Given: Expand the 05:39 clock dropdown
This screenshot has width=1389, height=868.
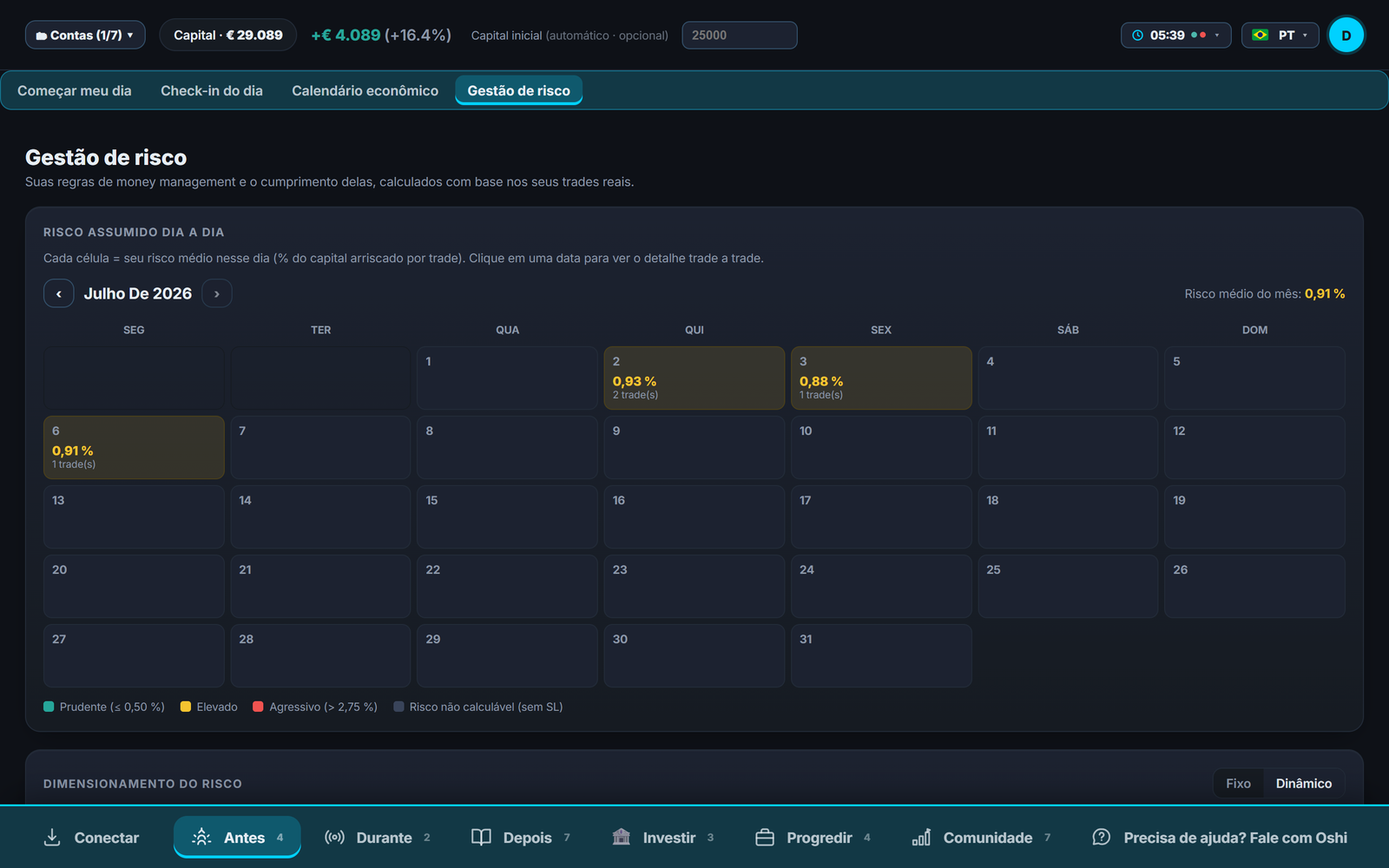Looking at the screenshot, I should tap(1175, 35).
